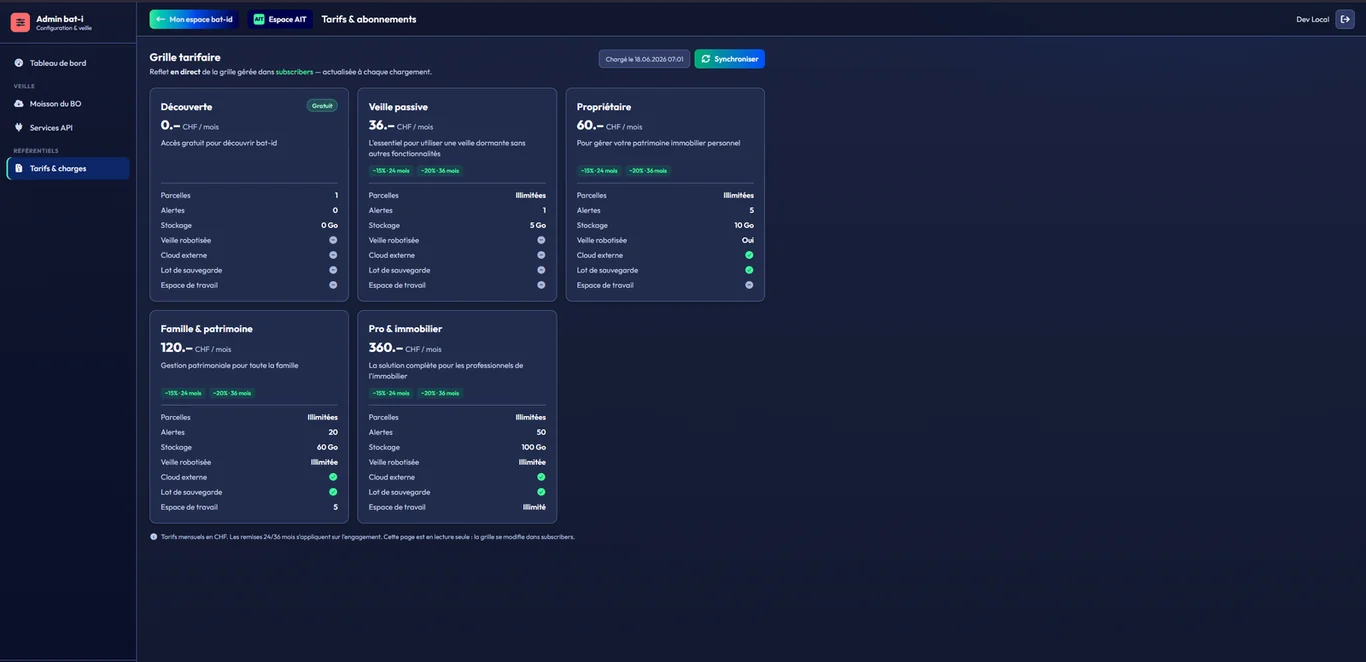Switch to Espace AIT

tap(280, 19)
